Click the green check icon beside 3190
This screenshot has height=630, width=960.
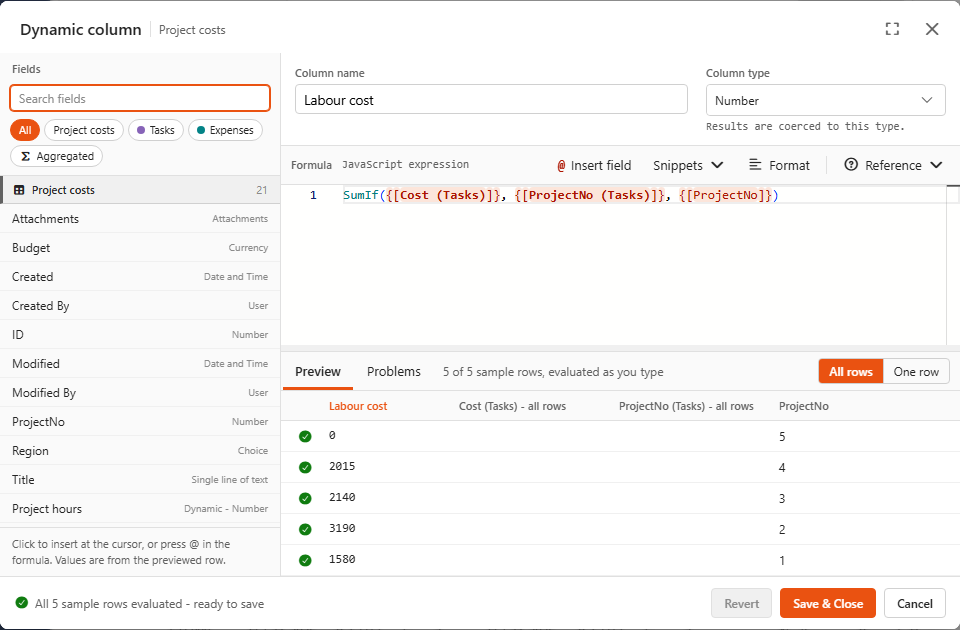305,529
